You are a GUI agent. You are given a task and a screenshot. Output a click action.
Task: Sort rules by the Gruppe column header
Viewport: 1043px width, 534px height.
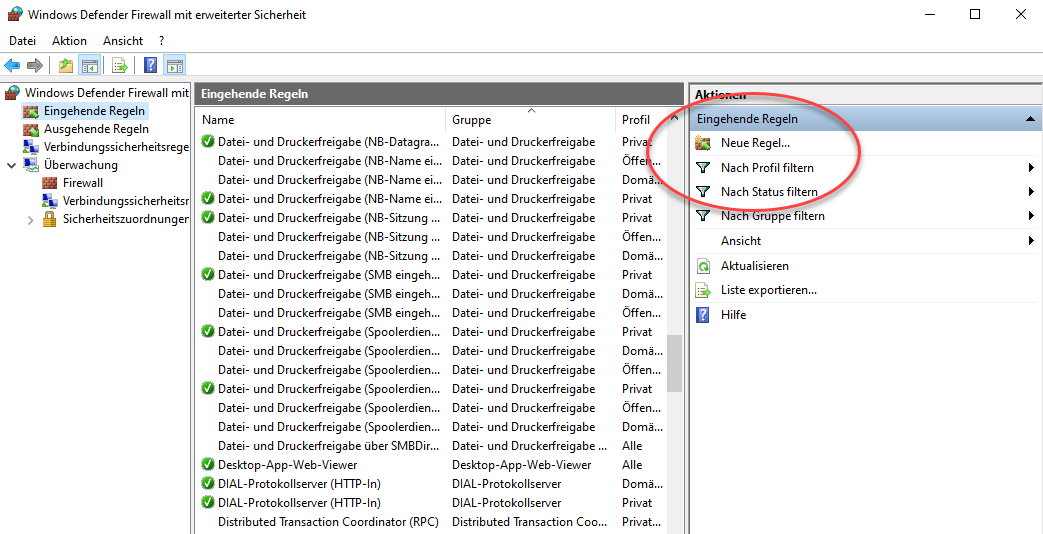pos(531,120)
